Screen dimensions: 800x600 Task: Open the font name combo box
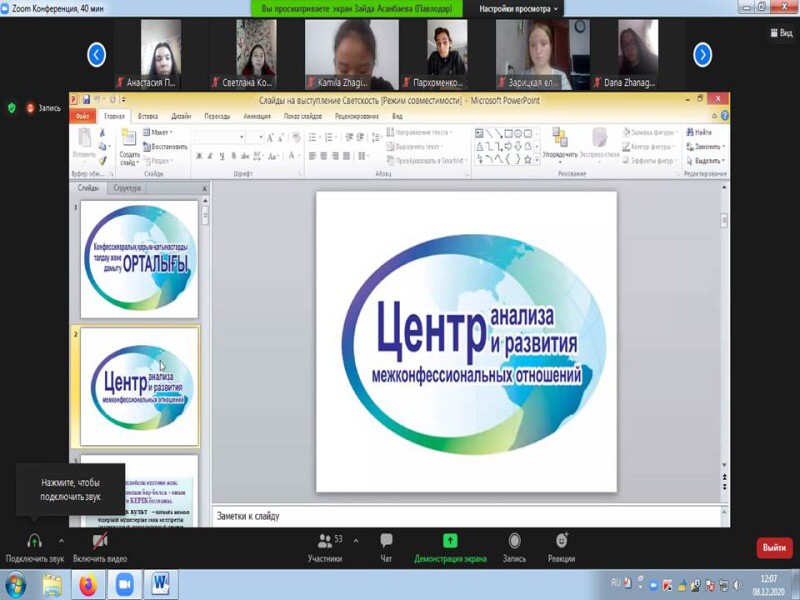click(219, 137)
